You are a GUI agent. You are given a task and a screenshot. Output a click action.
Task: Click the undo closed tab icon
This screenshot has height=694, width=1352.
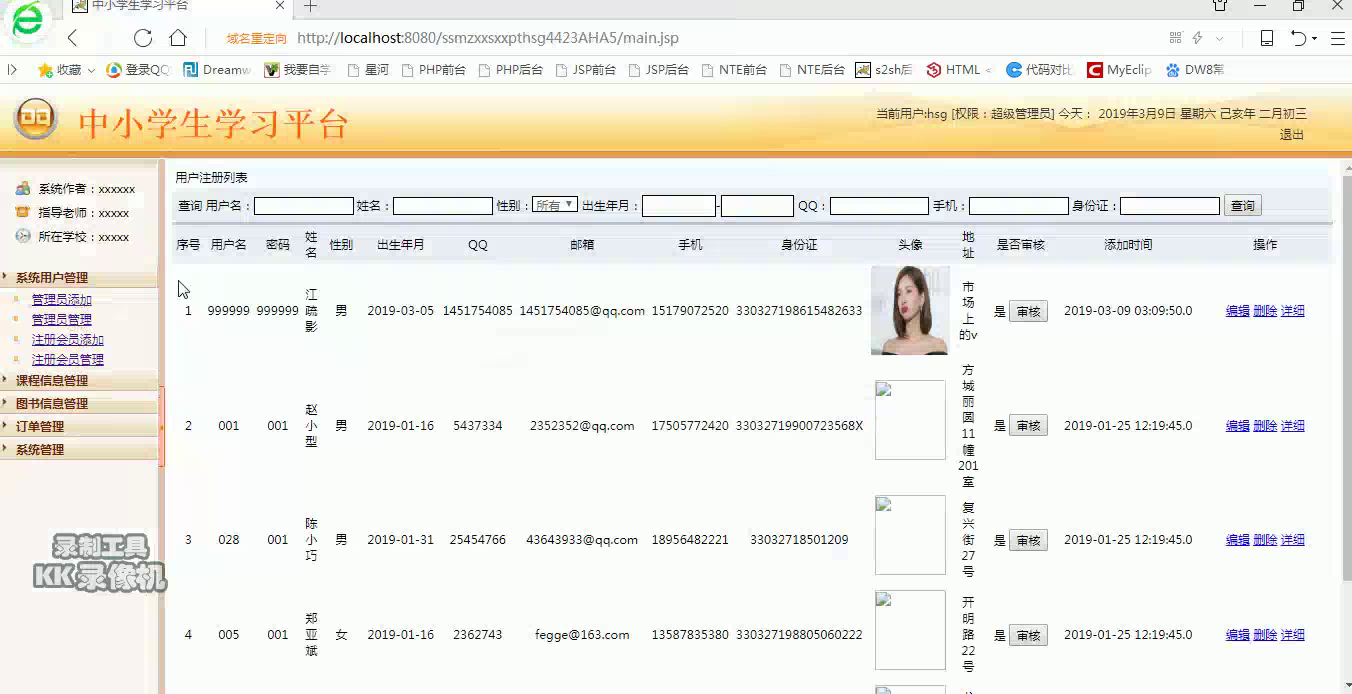(1299, 38)
